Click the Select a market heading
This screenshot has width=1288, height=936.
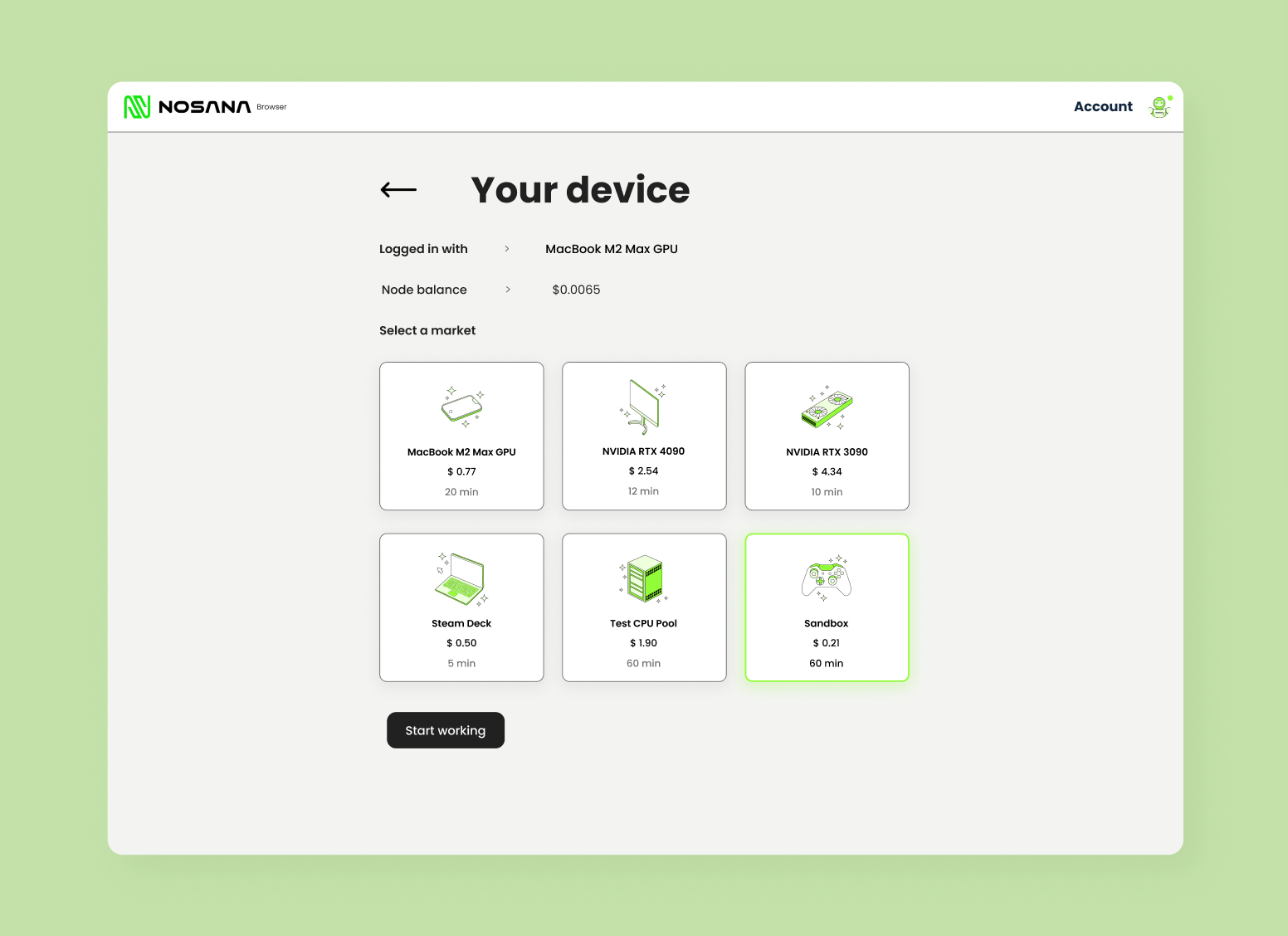427,330
